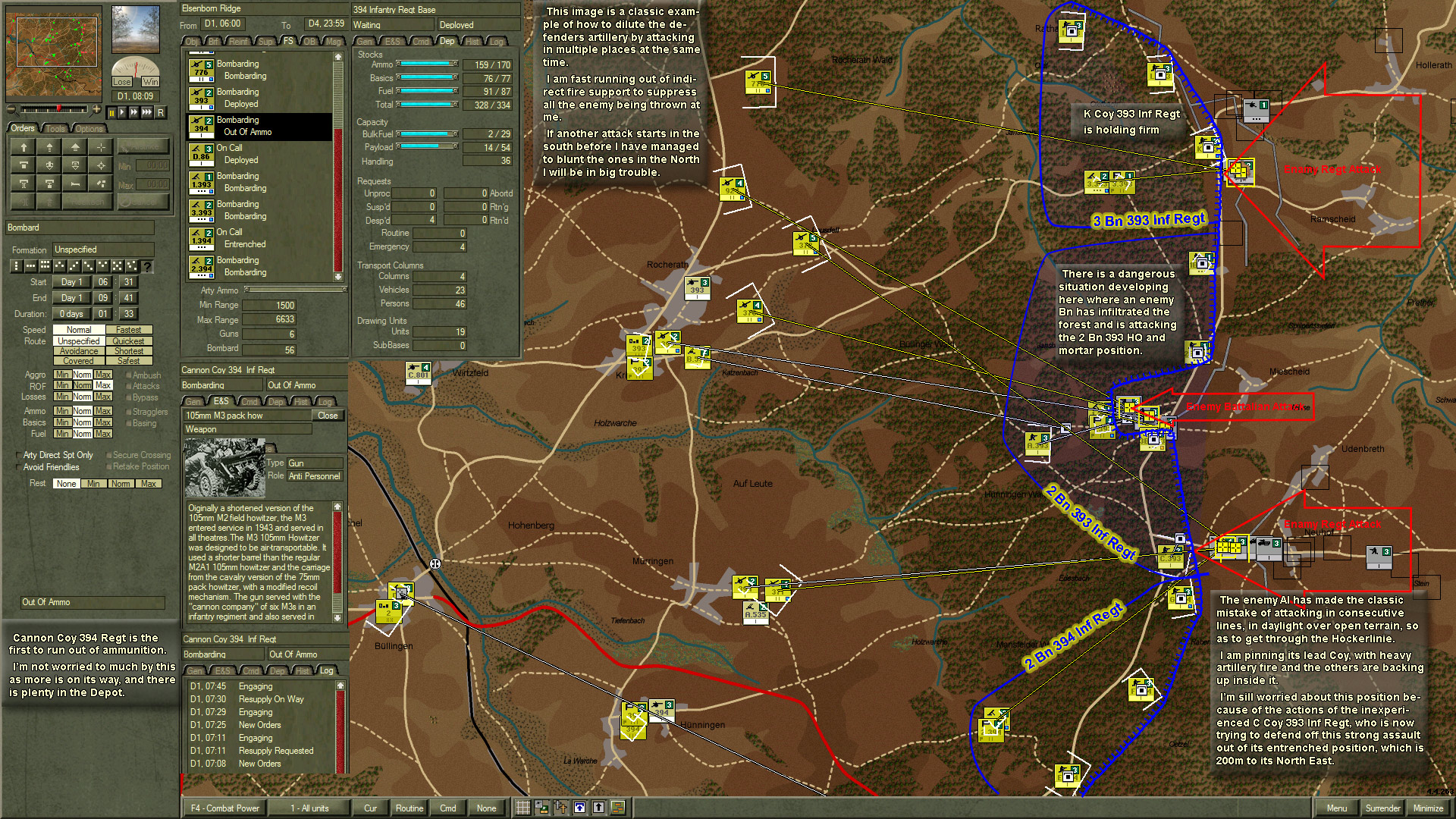The image size is (1456, 819).
Task: Enable Arty Direct Spt Only checkbox
Action: [19, 456]
